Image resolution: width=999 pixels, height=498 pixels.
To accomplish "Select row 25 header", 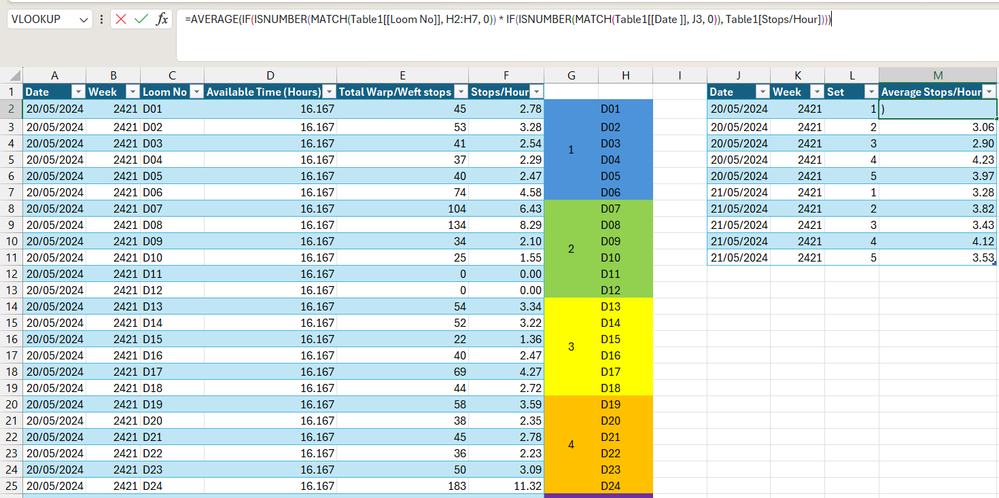I will [x=11, y=486].
